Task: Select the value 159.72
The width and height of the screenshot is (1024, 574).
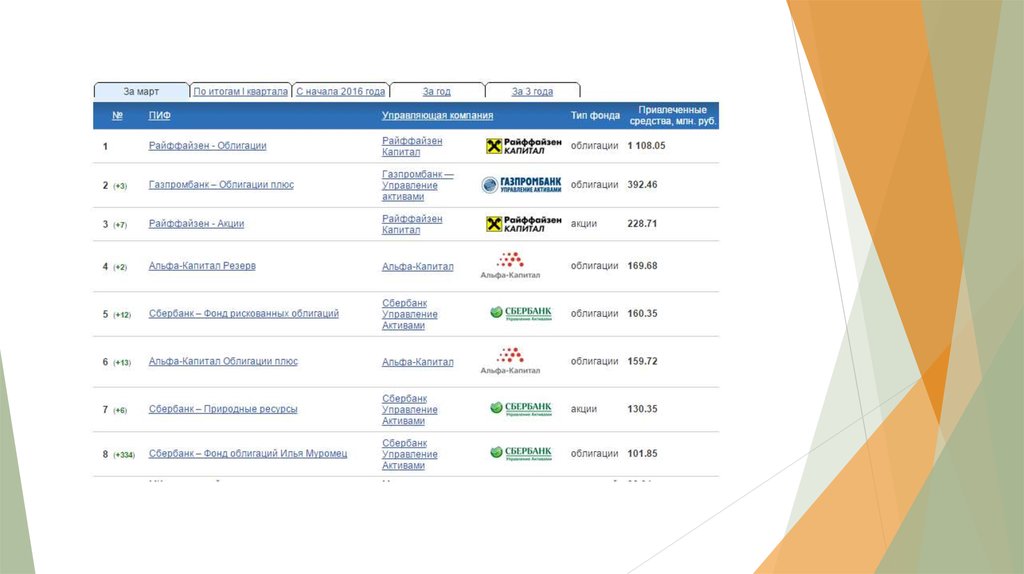Action: coord(643,361)
